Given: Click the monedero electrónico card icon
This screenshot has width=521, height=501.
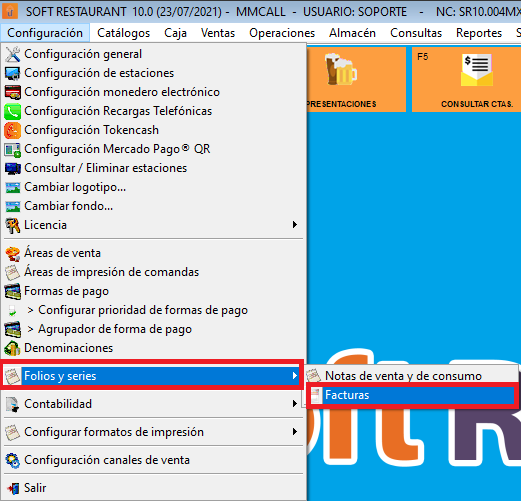Looking at the screenshot, I should pyautogui.click(x=13, y=92).
